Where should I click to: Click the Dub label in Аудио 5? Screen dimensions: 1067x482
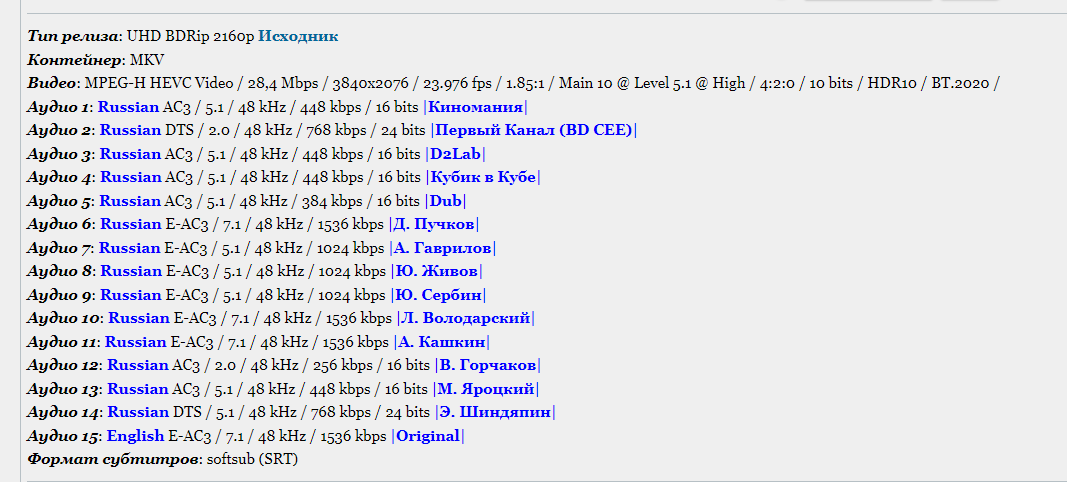[x=446, y=201]
